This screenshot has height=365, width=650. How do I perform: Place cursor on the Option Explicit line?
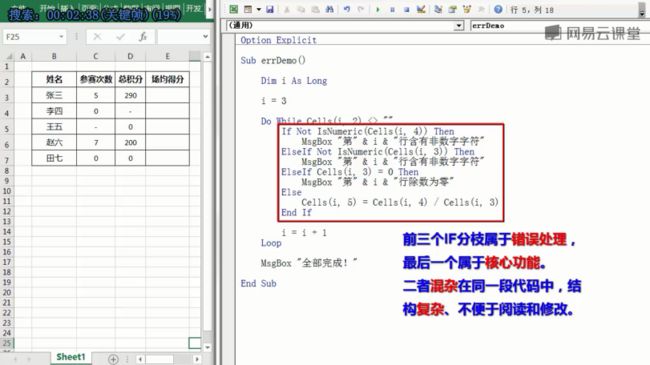coord(278,40)
